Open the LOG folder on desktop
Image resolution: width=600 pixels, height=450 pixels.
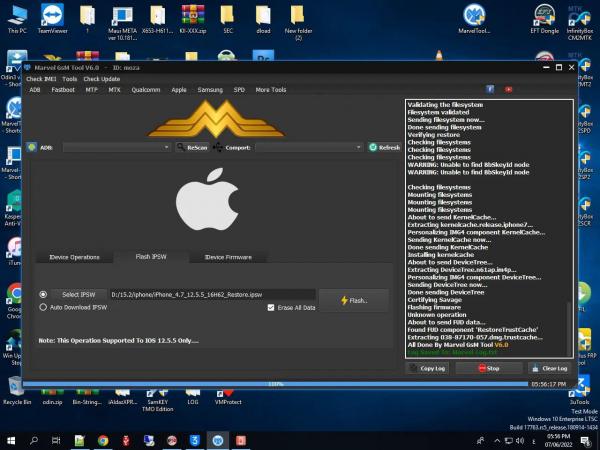193,398
